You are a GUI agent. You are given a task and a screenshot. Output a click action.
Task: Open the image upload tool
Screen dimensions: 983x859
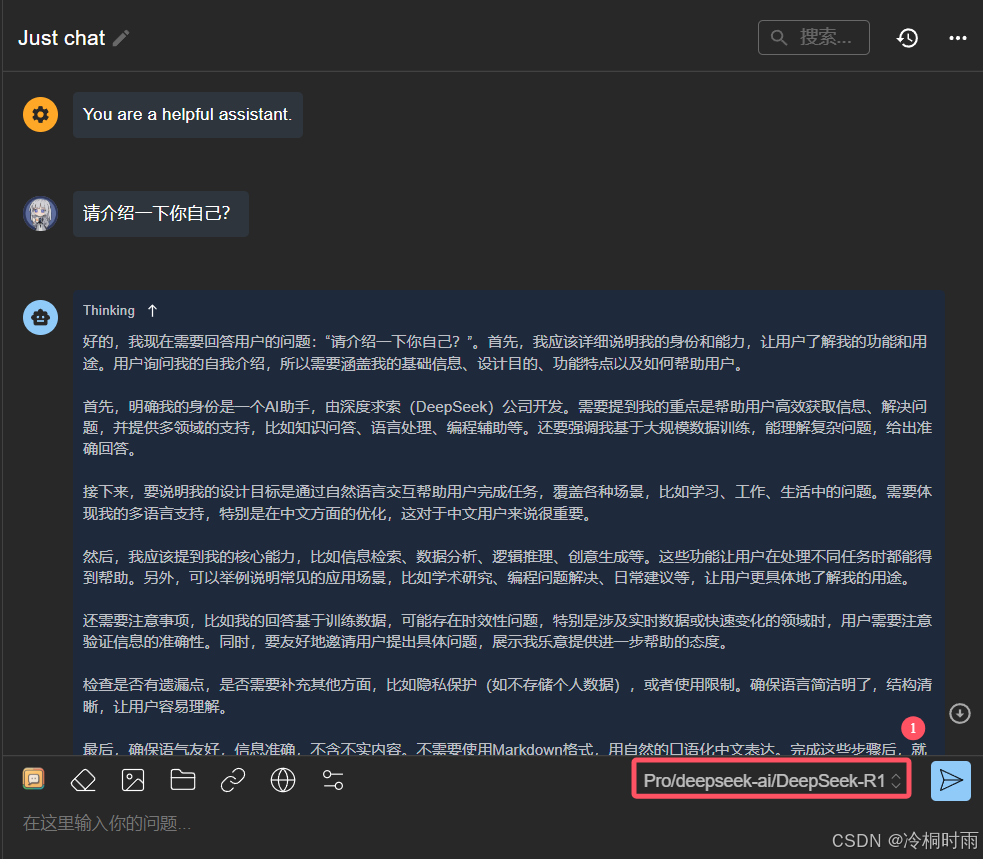(133, 779)
